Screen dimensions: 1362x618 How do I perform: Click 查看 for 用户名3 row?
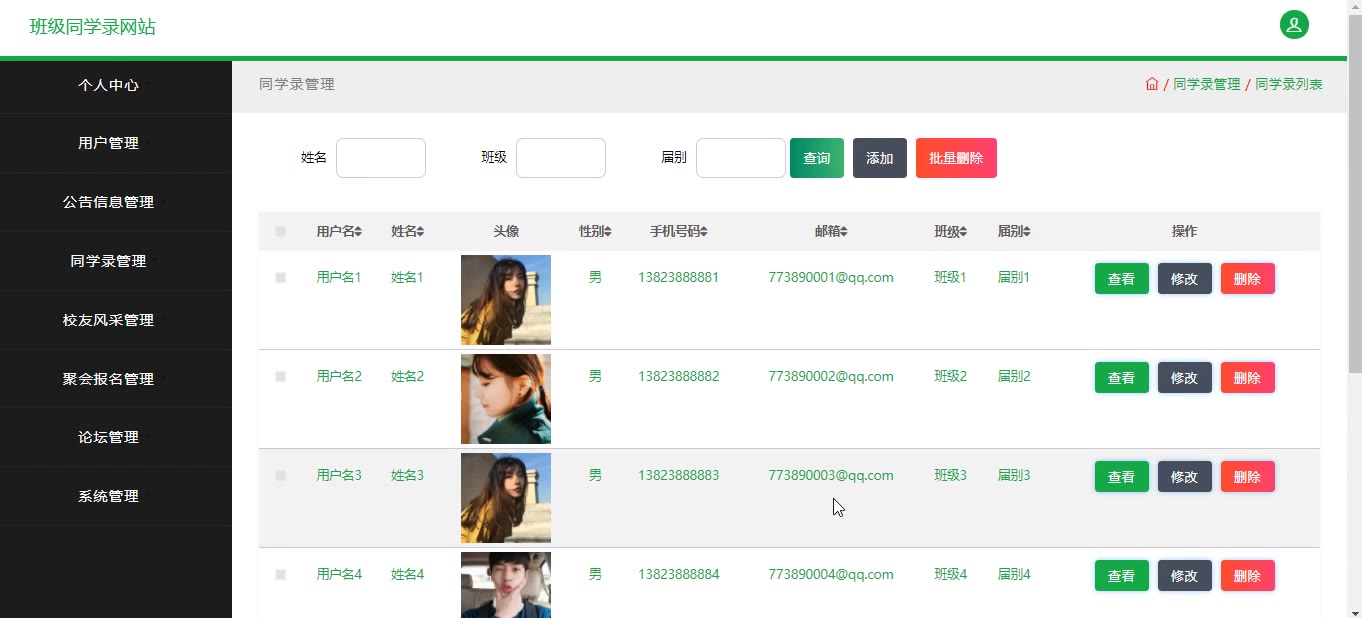tap(1122, 477)
